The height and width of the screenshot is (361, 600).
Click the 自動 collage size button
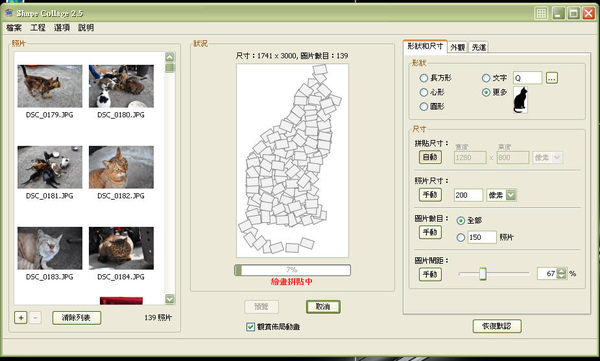pos(430,157)
